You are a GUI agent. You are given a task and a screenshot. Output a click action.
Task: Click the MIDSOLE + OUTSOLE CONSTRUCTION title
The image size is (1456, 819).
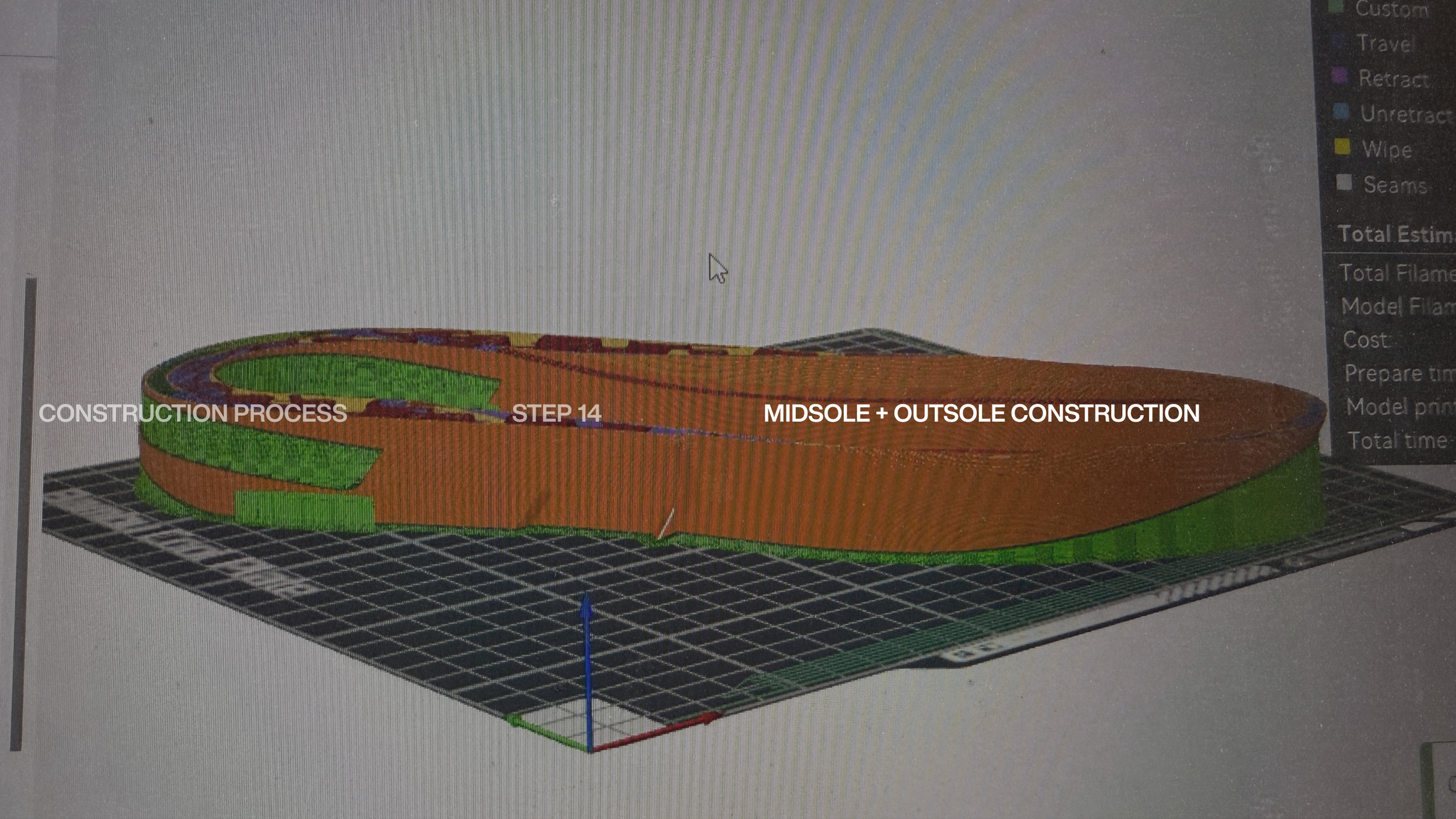click(x=981, y=413)
